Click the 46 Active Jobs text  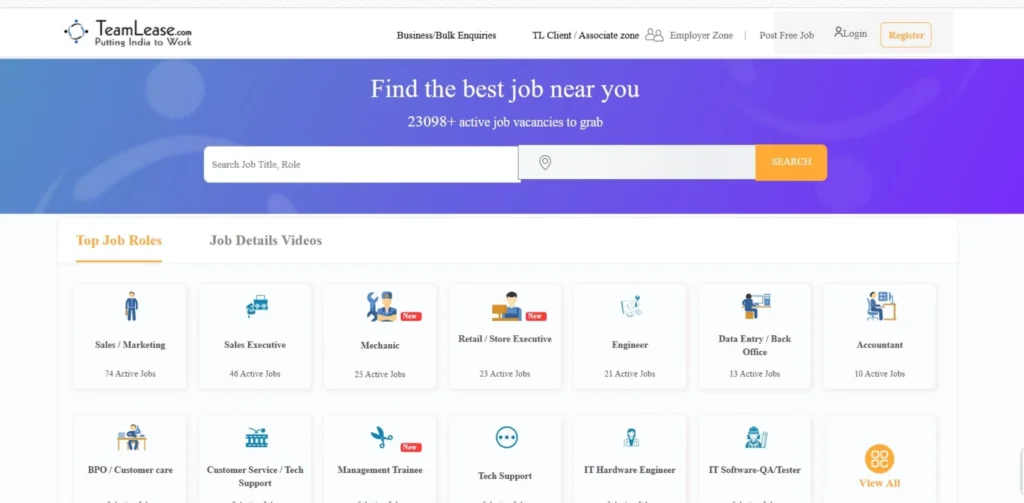255,374
